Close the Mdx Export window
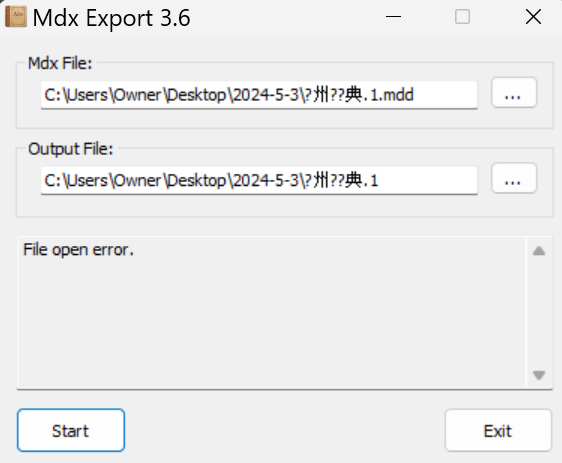562x463 pixels. pyautogui.click(x=533, y=16)
